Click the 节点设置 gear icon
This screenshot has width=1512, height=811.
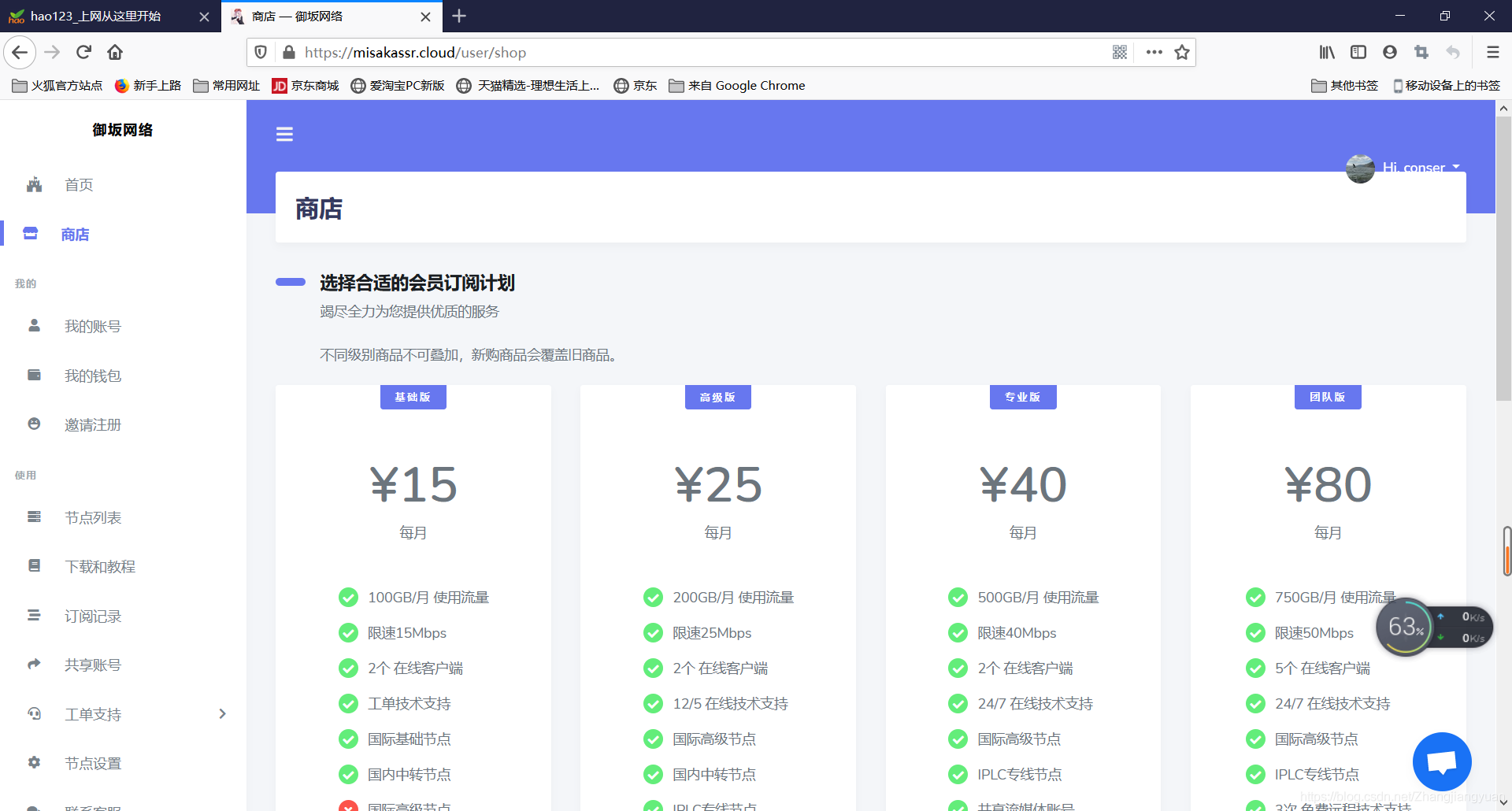tap(34, 762)
